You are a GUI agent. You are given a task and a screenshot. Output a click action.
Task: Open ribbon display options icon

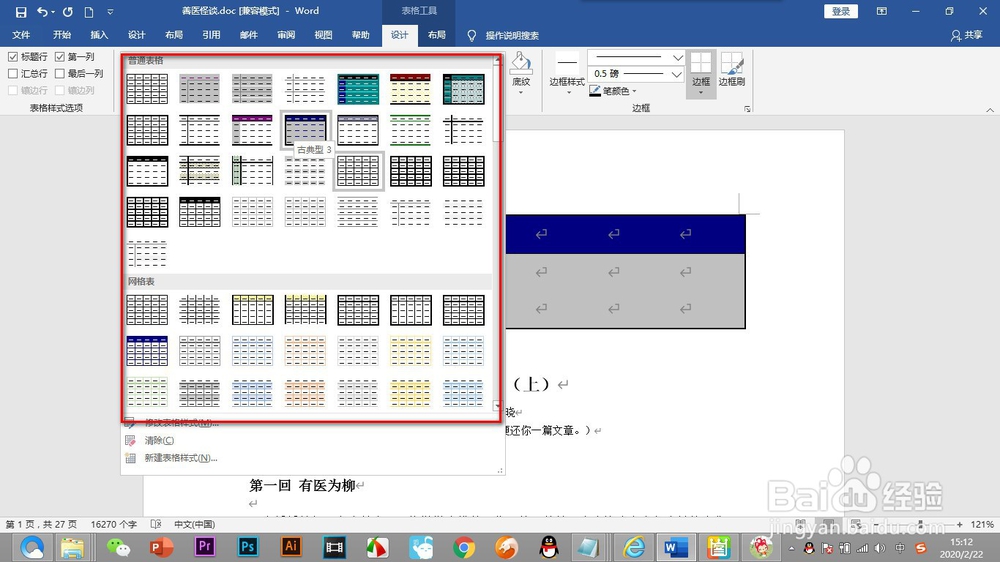tap(881, 11)
